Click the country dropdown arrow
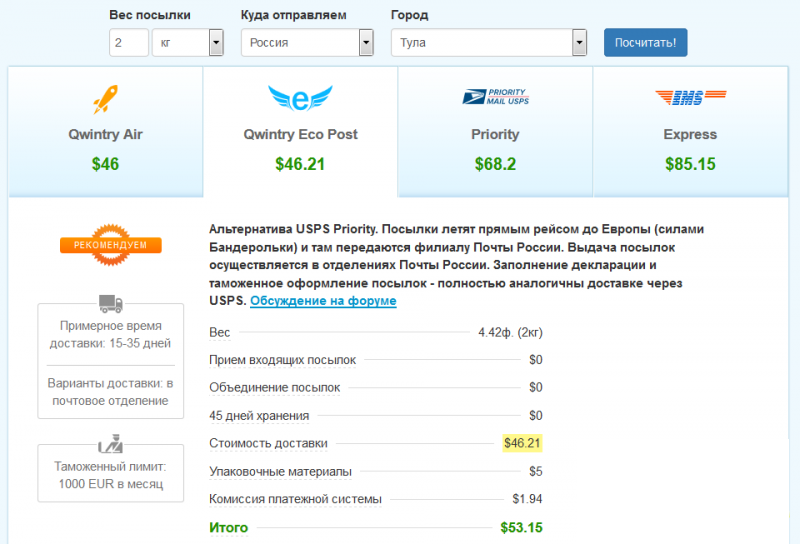Screen dimensions: 800x544 click(366, 42)
